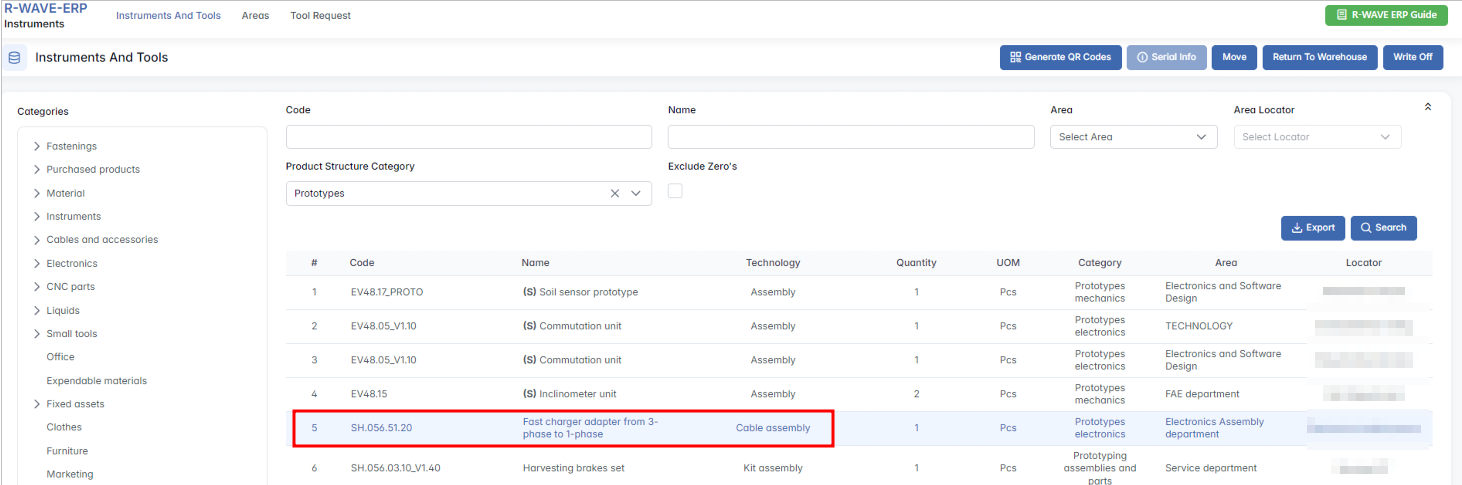Screen dimensions: 1462x485
Task: Click into the Code input field
Action: click(468, 137)
